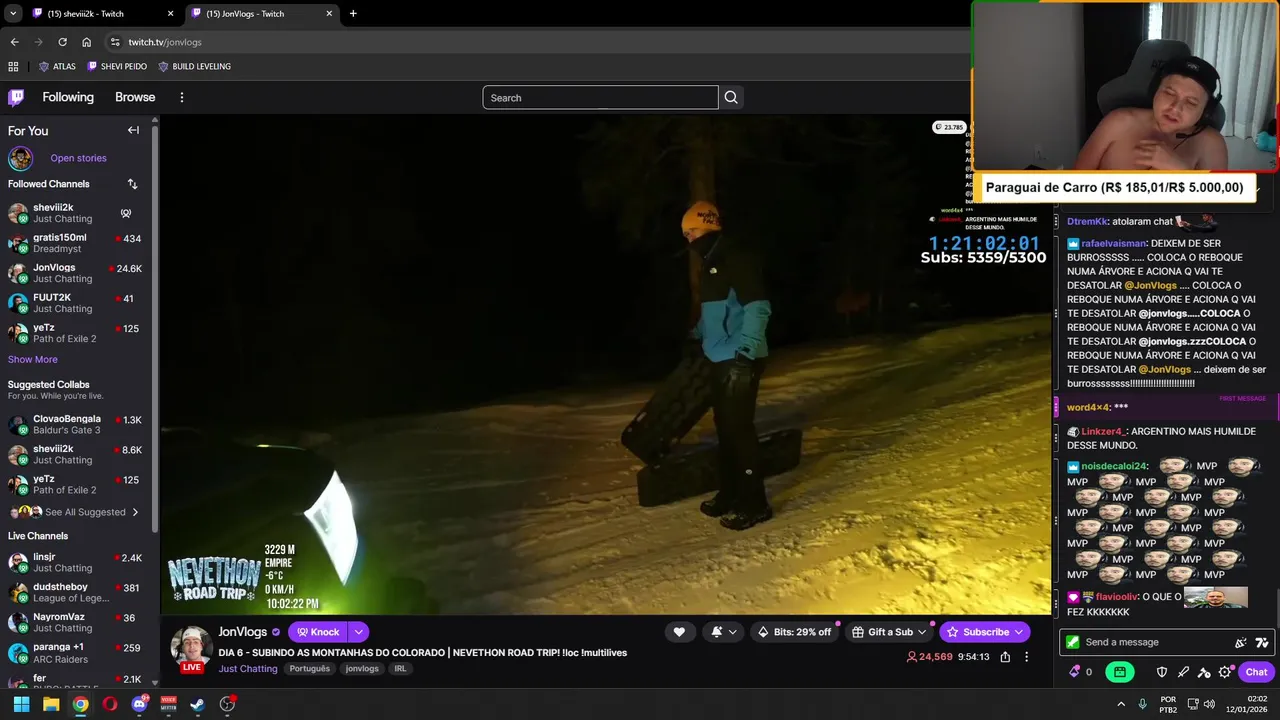Viewport: 1280px width, 720px height.
Task: Click the Knock button
Action: click(318, 632)
